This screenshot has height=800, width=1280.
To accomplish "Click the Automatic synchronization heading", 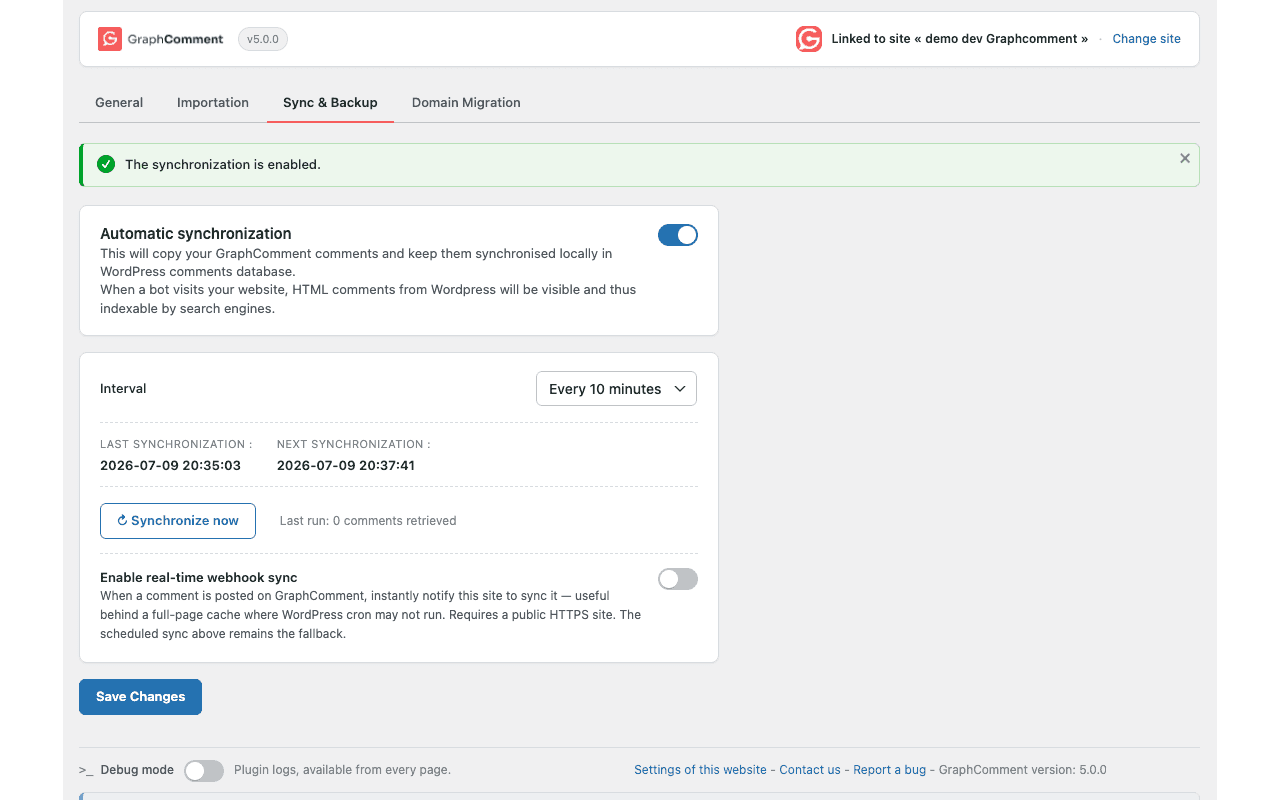I will (x=196, y=233).
